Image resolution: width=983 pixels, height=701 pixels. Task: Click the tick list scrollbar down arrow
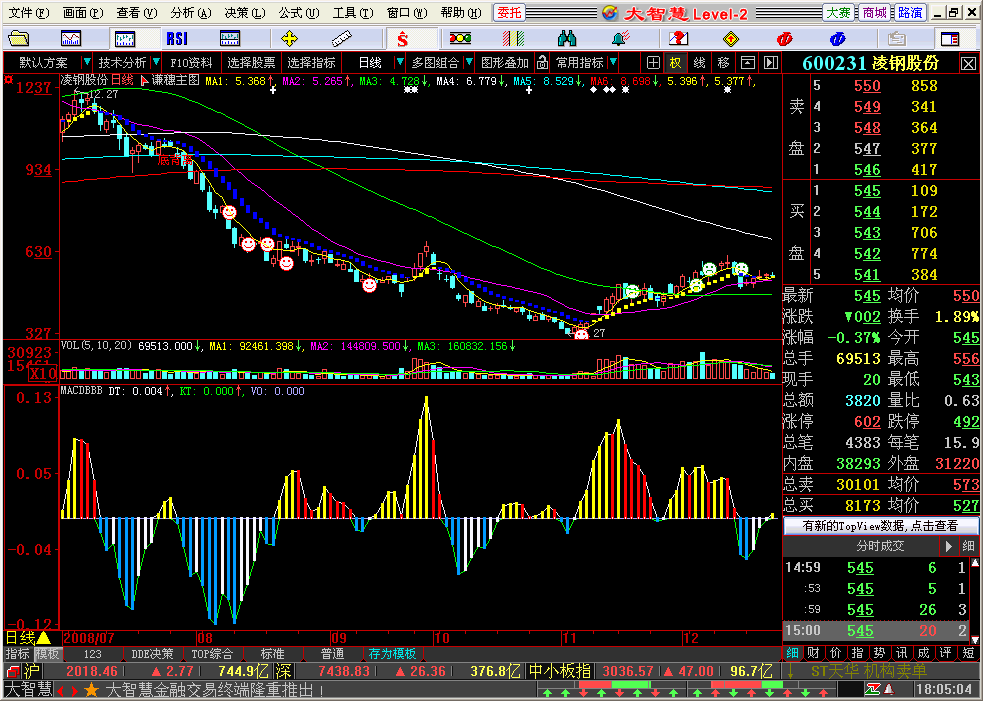975,639
